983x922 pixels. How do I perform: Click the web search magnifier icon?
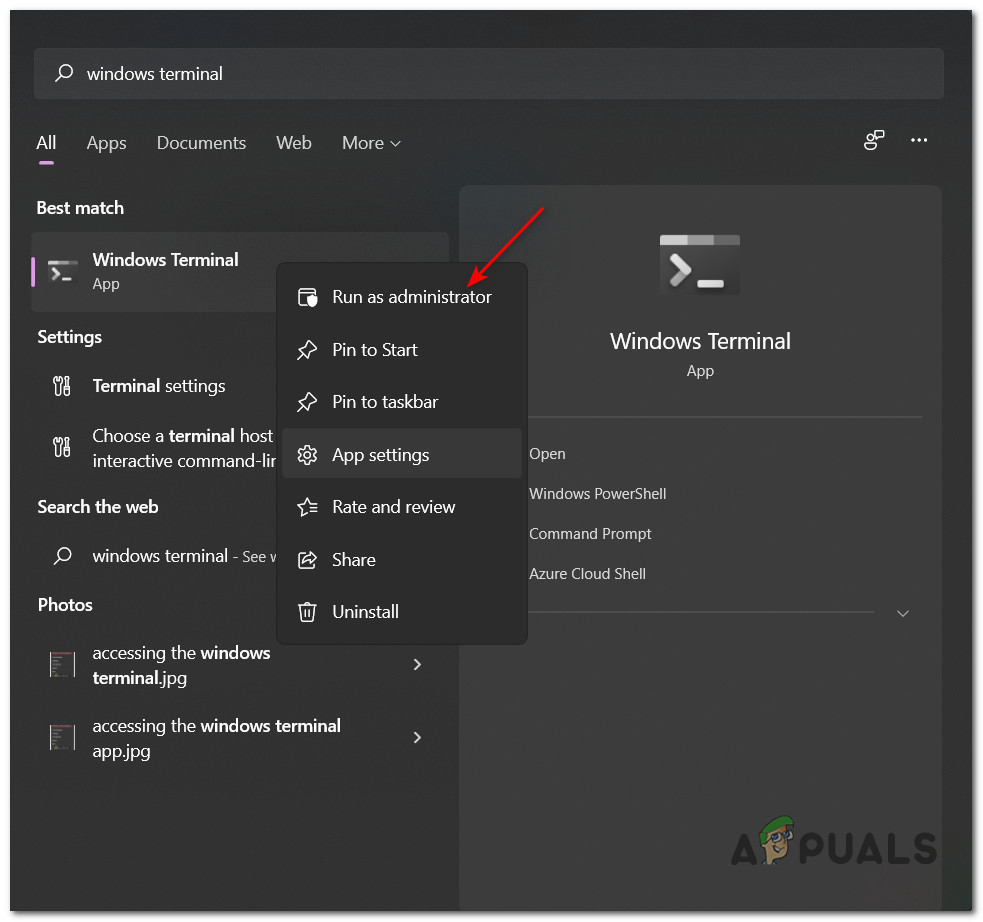coord(63,555)
